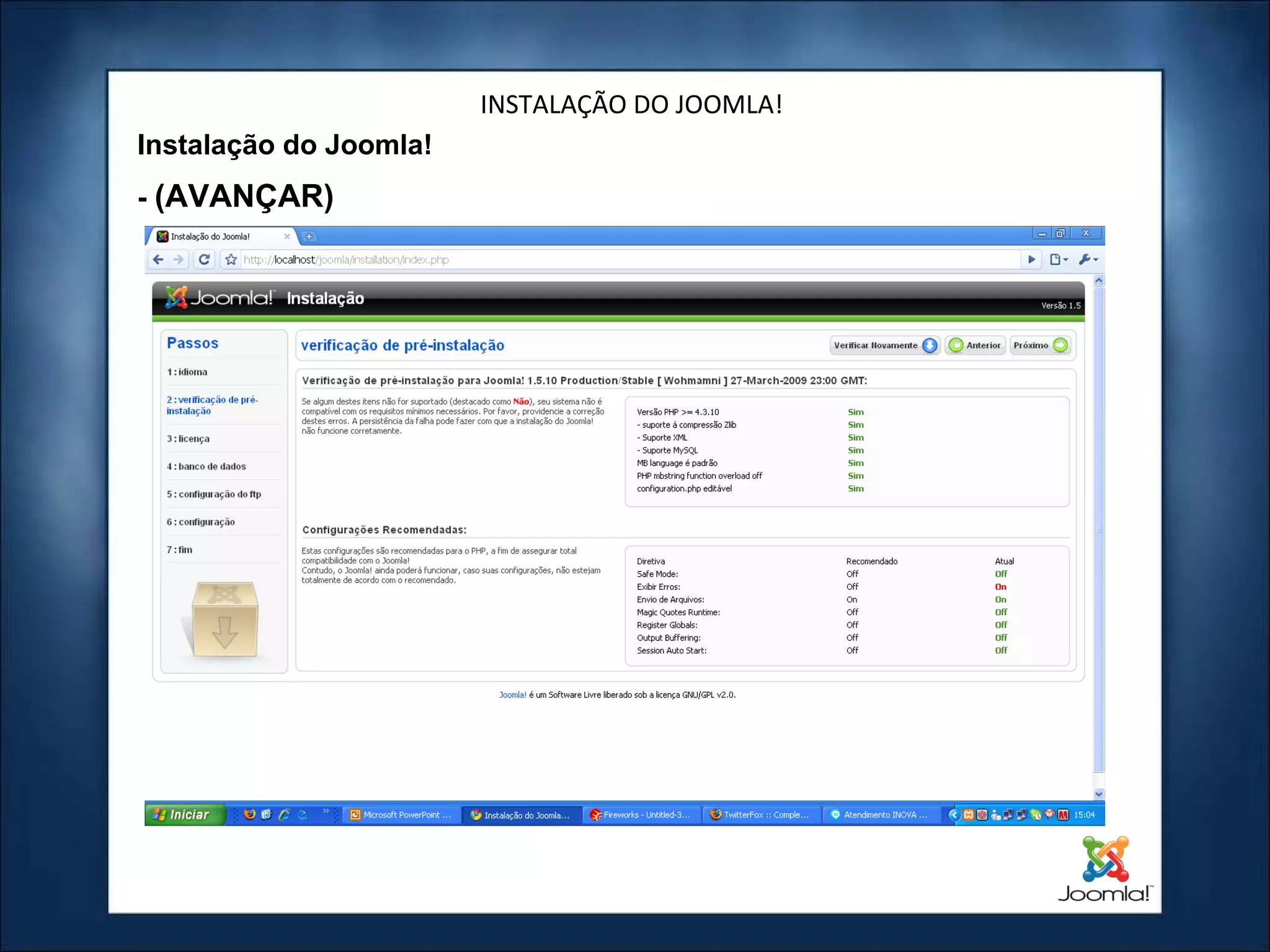
Task: Switch to Instalação do Joomla taskbar item
Action: click(522, 815)
